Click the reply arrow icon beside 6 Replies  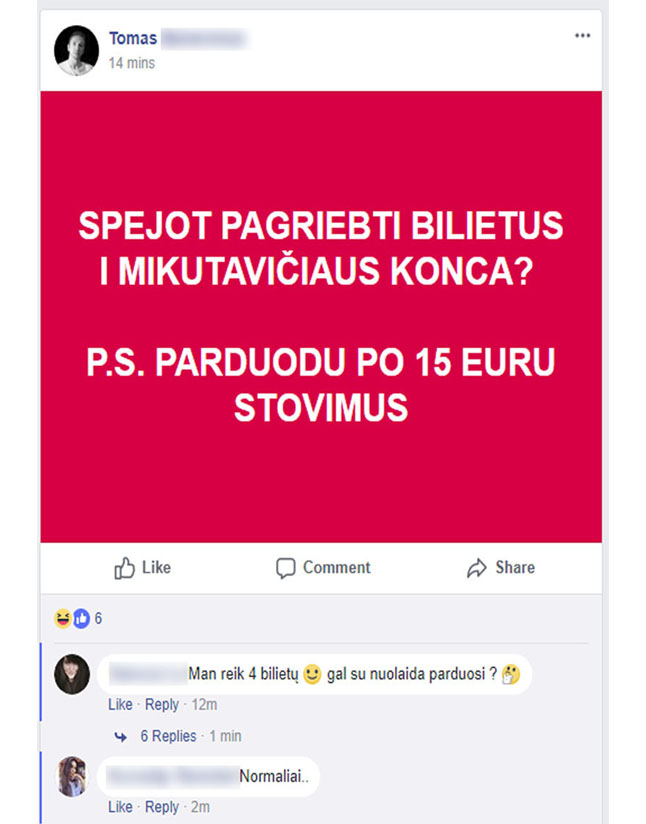(121, 737)
